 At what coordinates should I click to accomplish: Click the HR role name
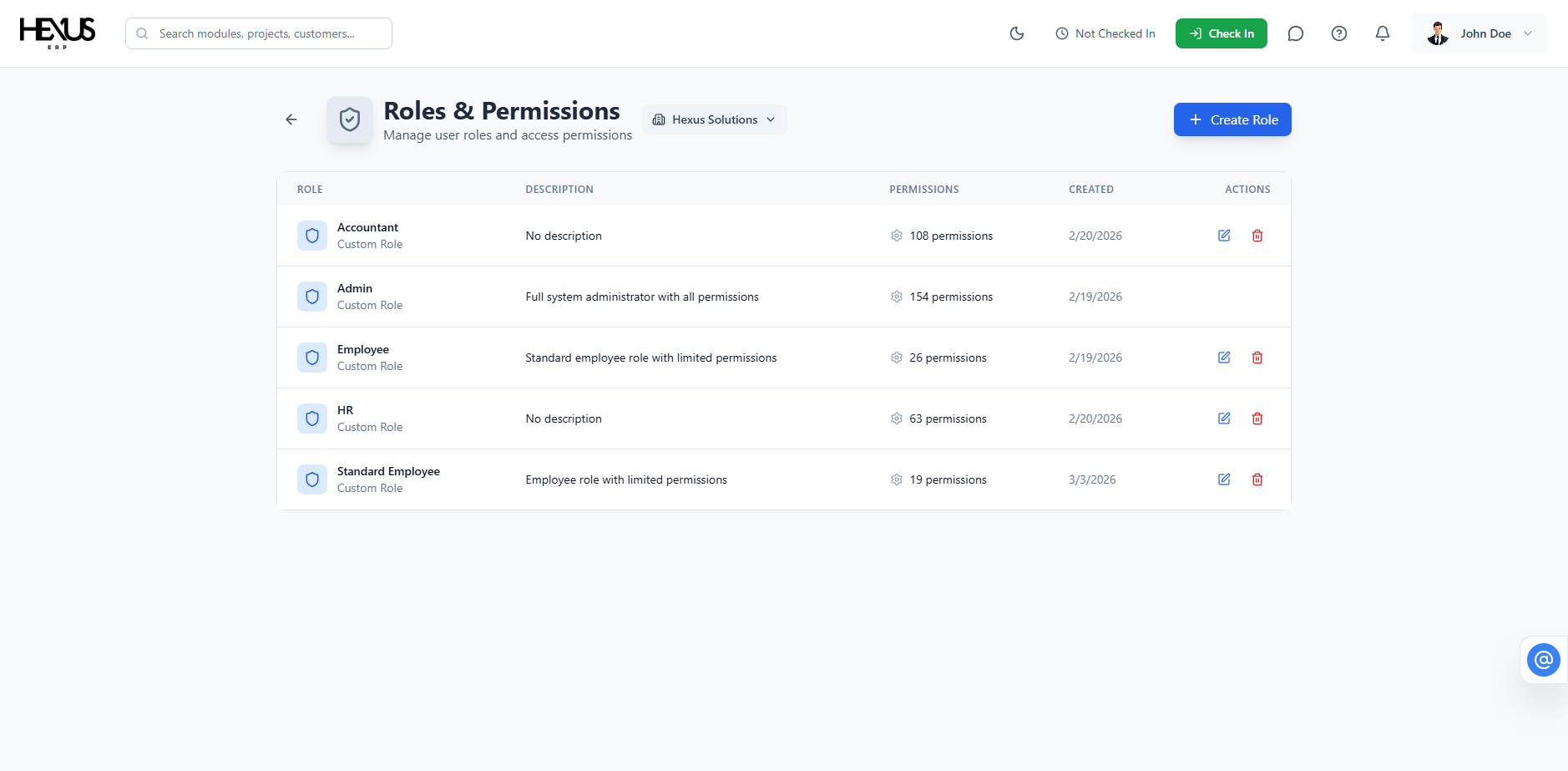point(346,410)
